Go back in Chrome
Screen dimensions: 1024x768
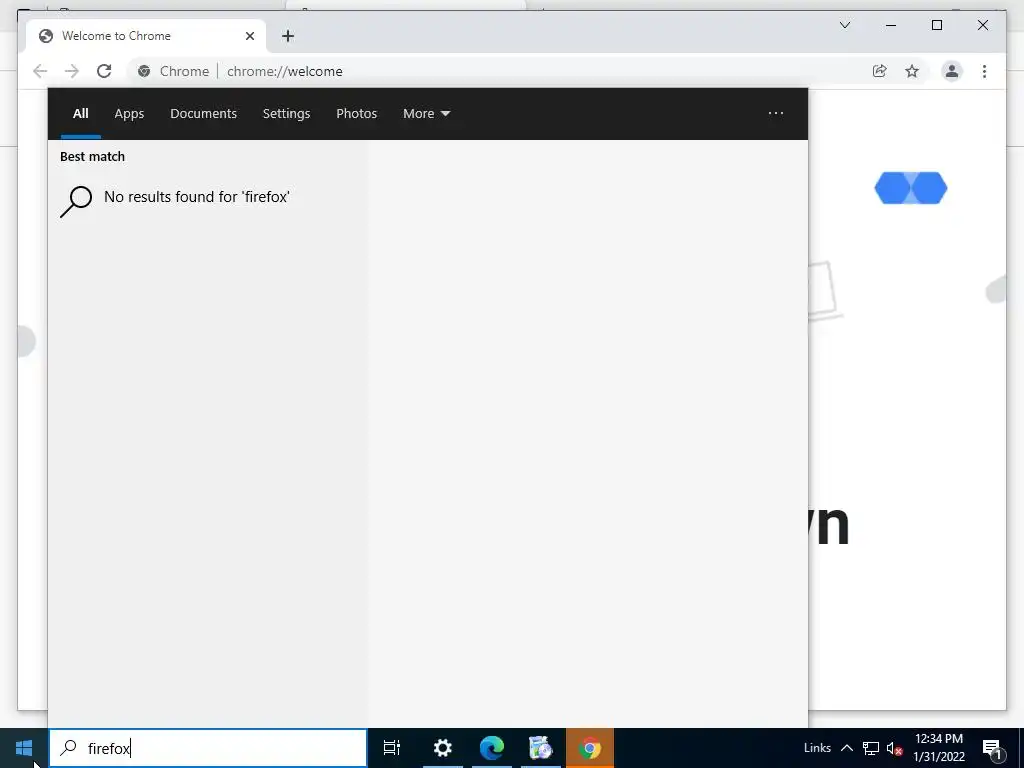pos(40,71)
